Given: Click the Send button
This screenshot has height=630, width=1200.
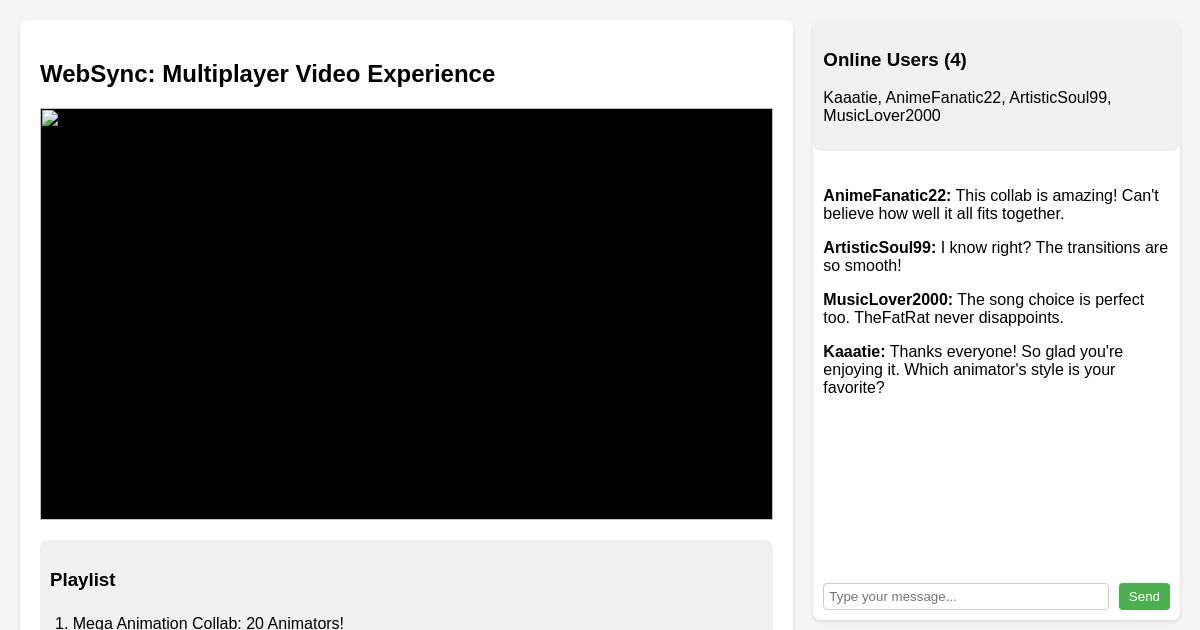Looking at the screenshot, I should [x=1144, y=596].
